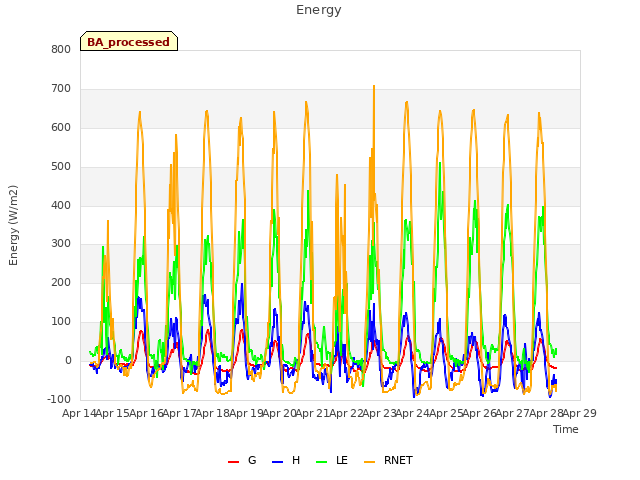Click the Apr 22 x-axis tick label
The height and width of the screenshot is (480, 640).
pyautogui.click(x=346, y=413)
